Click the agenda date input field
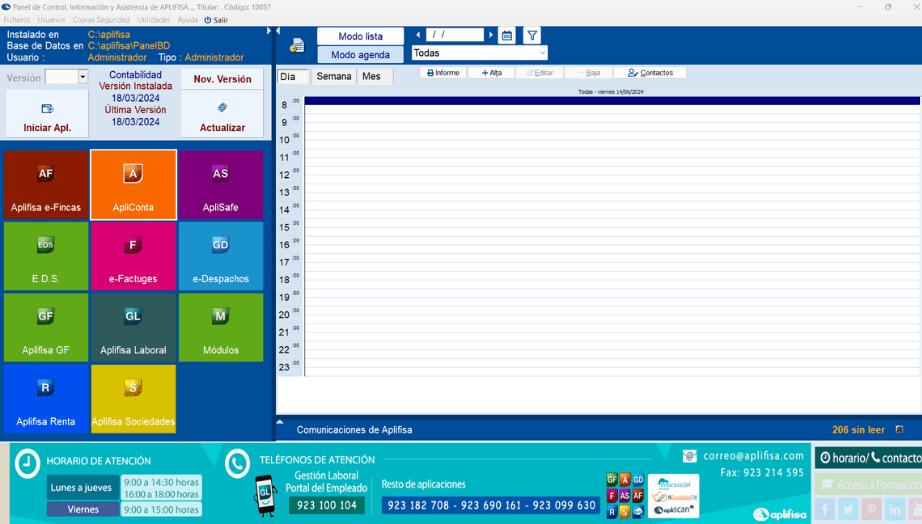This screenshot has width=922, height=524. click(x=455, y=35)
